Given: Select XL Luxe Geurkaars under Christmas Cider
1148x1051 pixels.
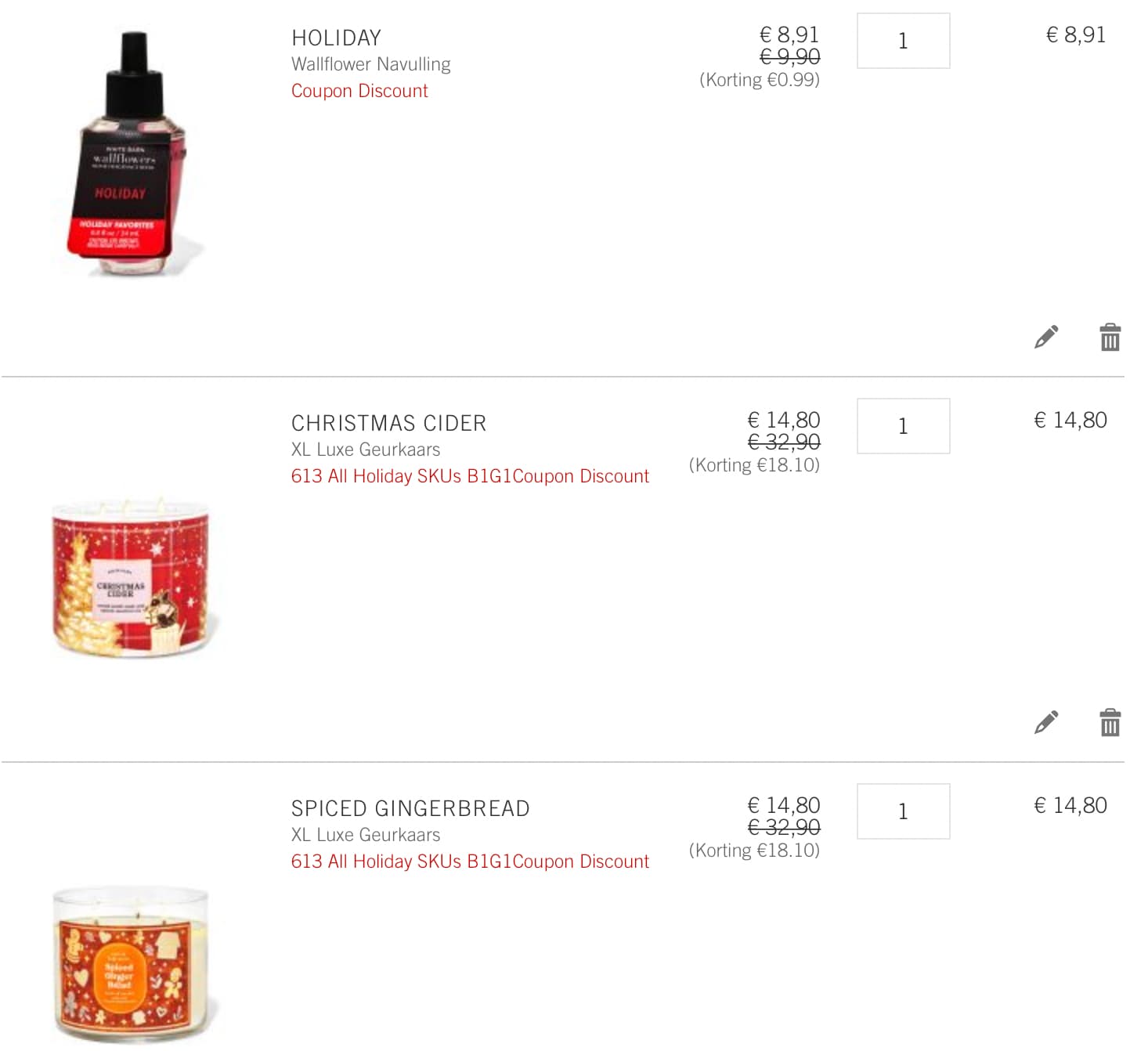Looking at the screenshot, I should click(x=366, y=450).
